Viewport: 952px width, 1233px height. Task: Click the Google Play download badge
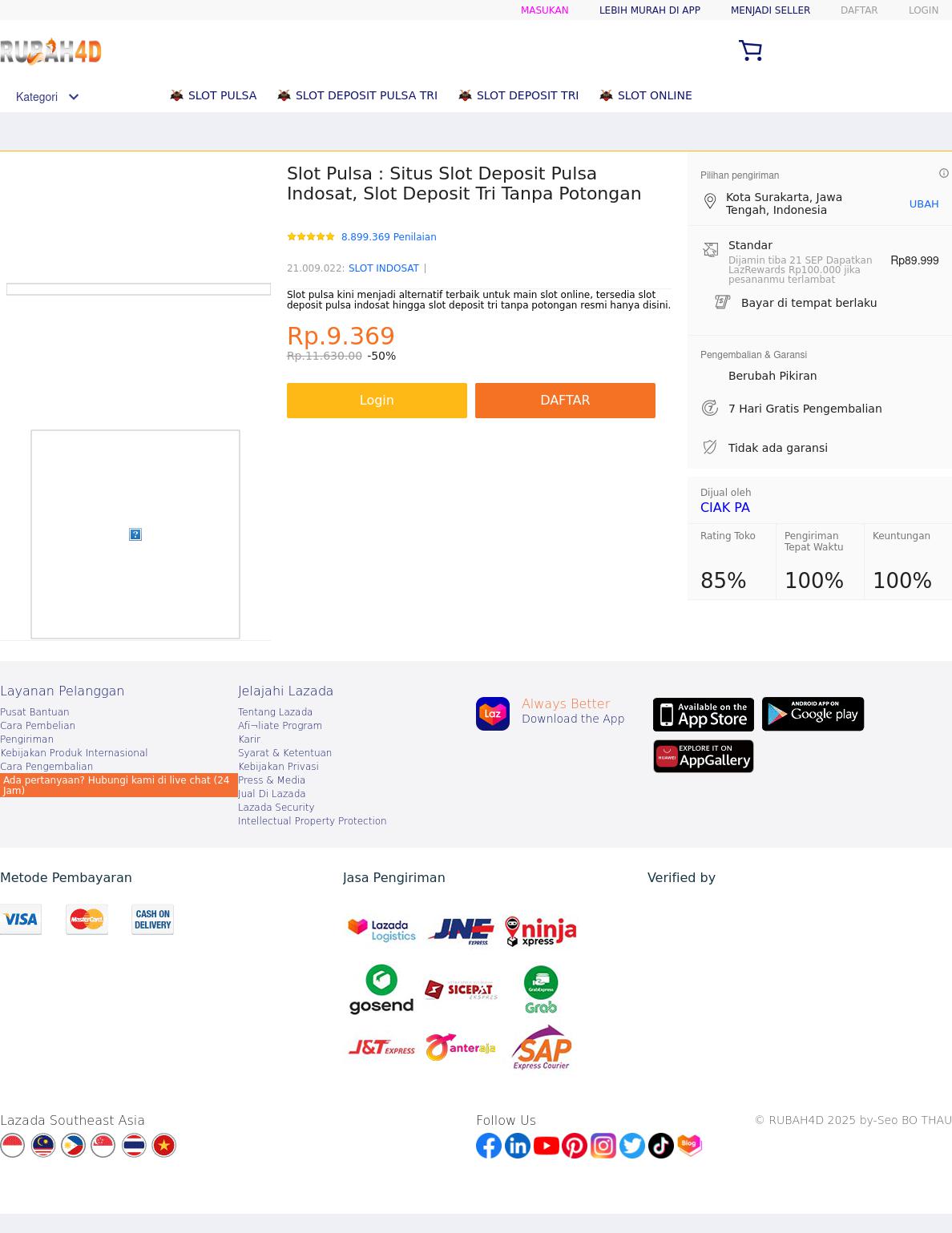(813, 714)
